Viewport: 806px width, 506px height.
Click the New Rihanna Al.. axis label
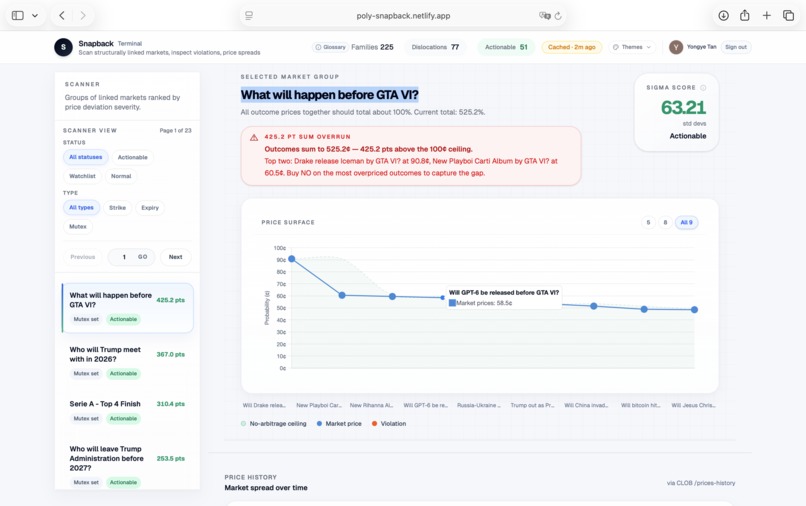click(x=371, y=405)
